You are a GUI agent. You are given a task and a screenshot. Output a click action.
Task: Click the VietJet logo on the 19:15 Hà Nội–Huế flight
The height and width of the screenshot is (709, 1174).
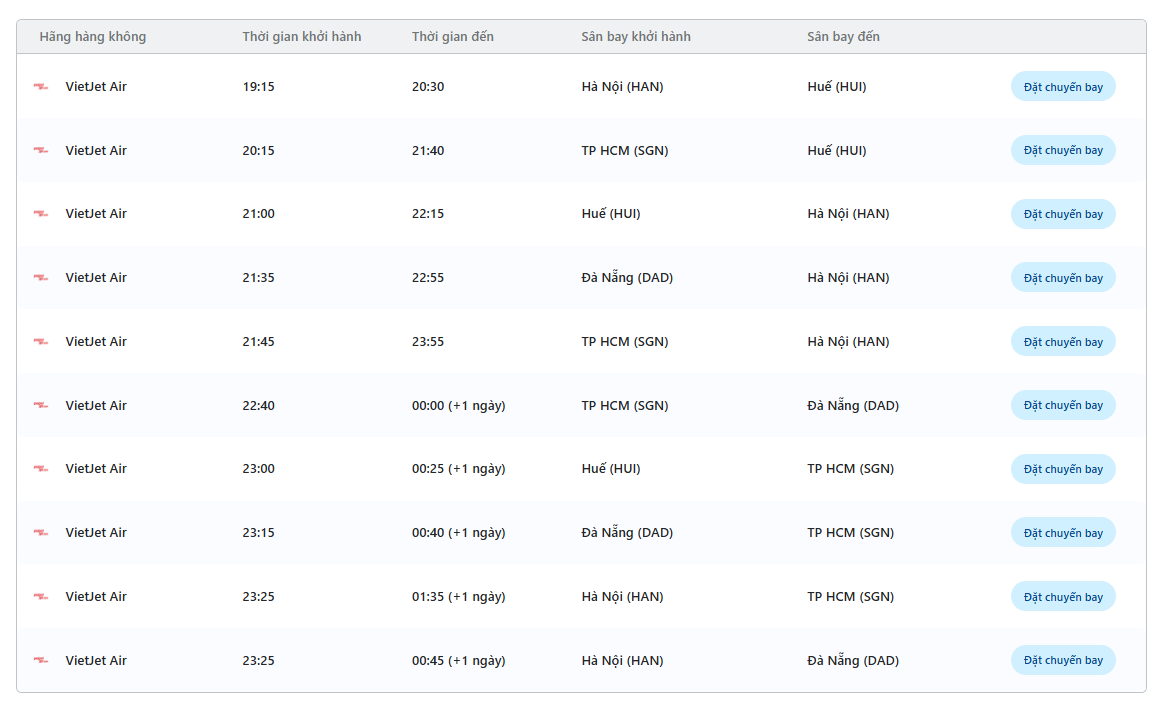tap(41, 87)
